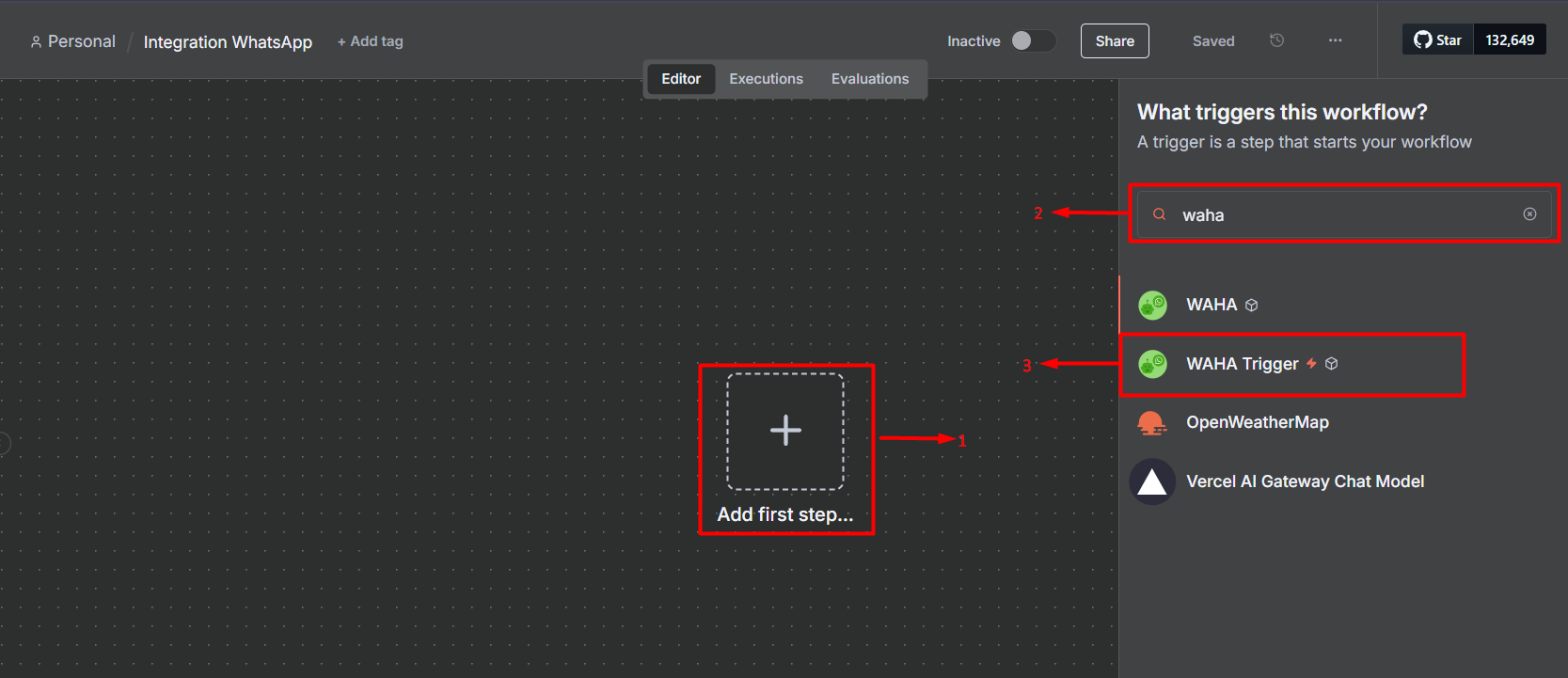Click the node search input field
Screen dimensions: 1568x678
[x=1344, y=214]
